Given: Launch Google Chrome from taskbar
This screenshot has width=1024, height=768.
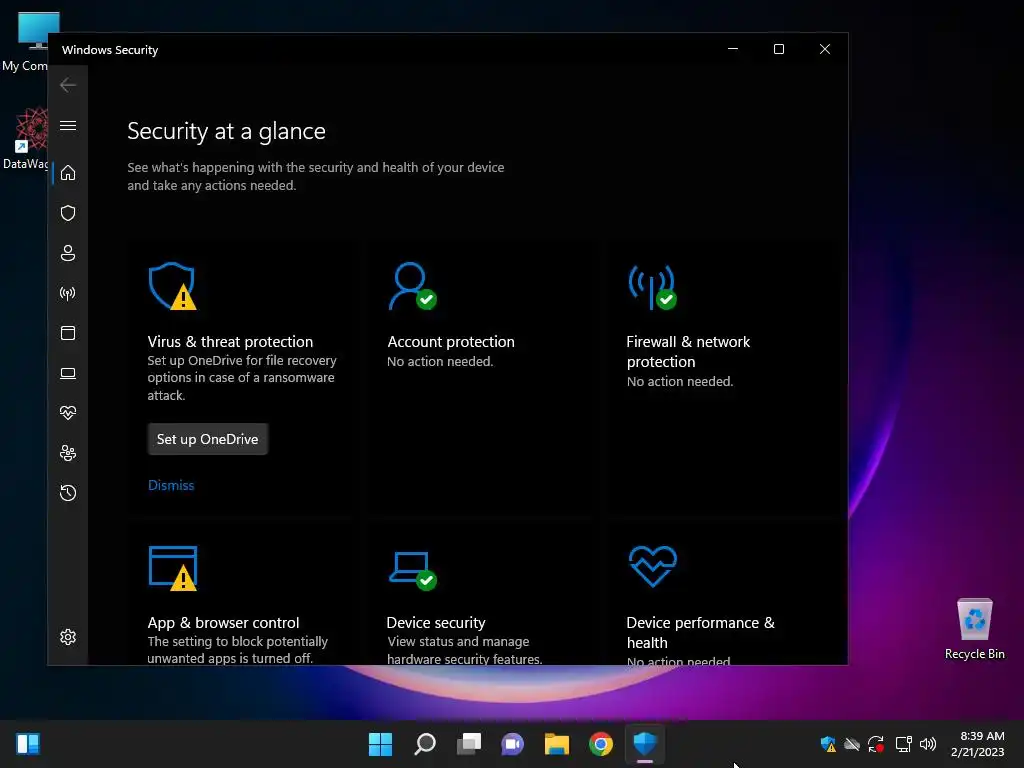Looking at the screenshot, I should 601,744.
